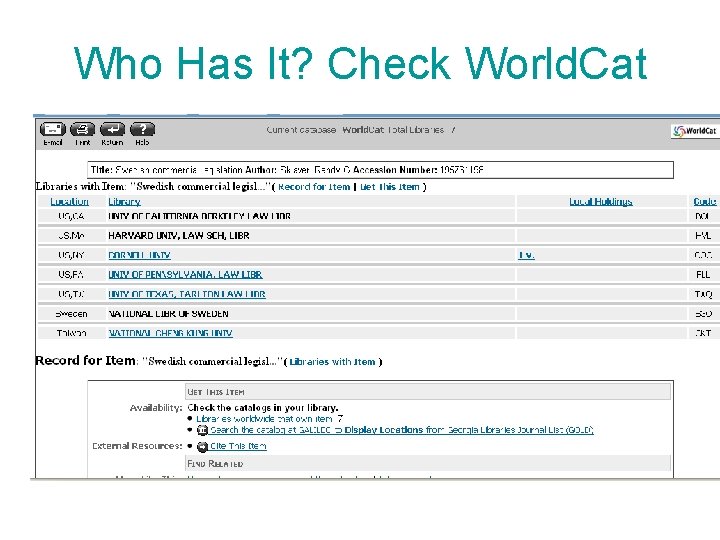
Task: Click Libraries with Item link
Action: (x=332, y=362)
